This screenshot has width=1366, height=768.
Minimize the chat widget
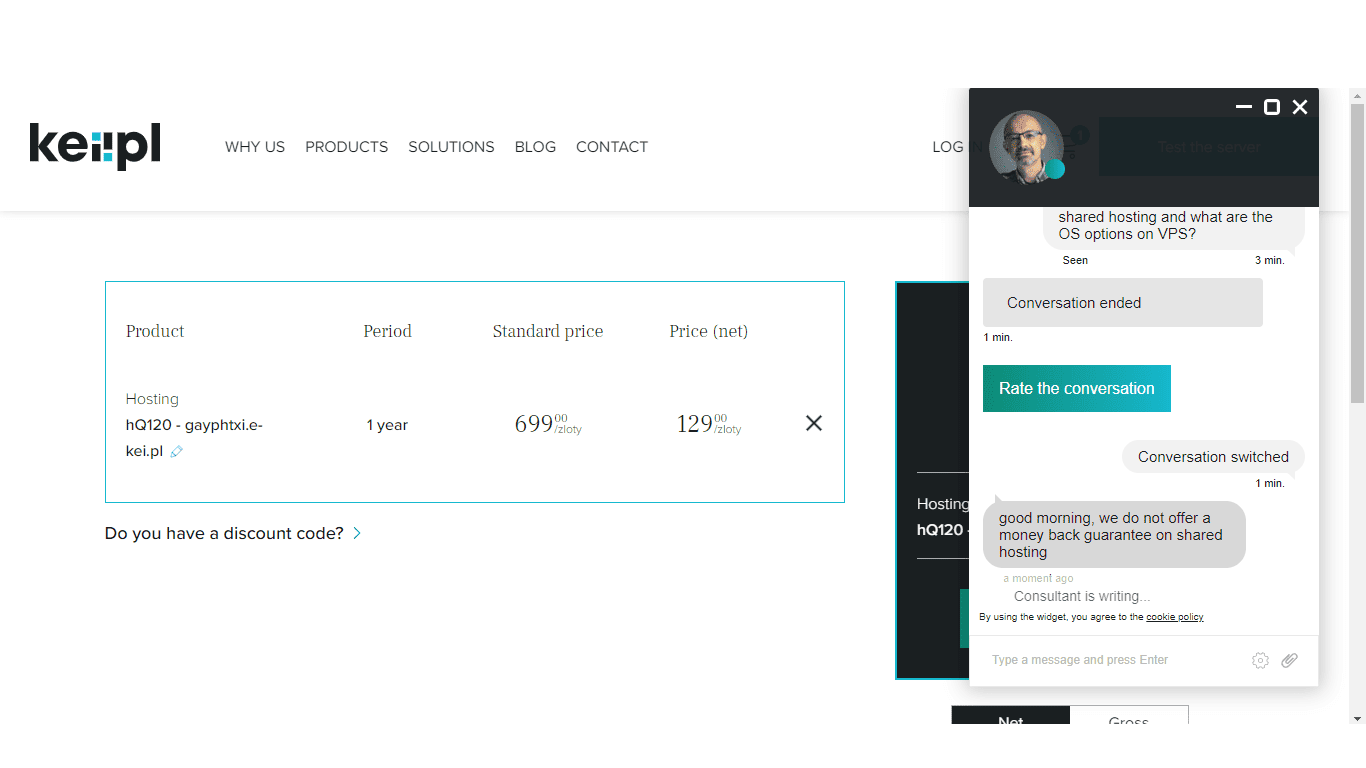pyautogui.click(x=1244, y=107)
